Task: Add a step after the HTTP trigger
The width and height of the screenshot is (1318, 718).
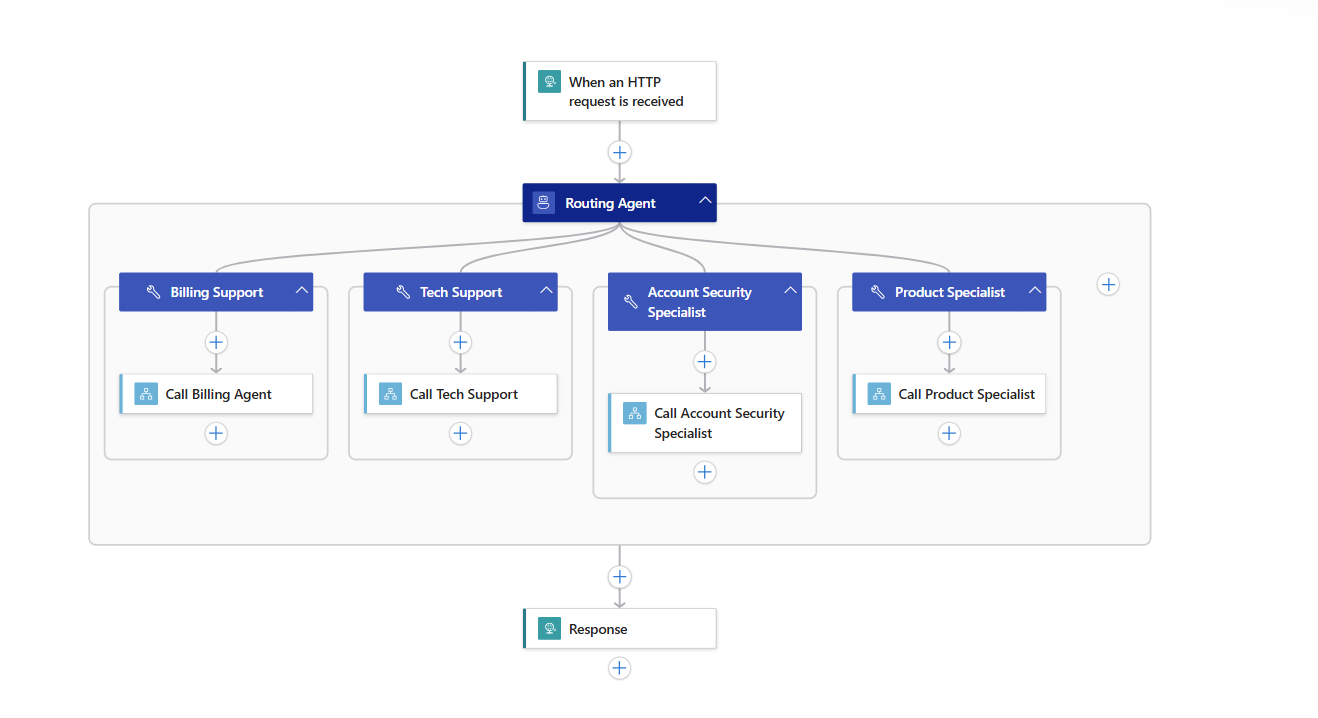Action: (619, 152)
